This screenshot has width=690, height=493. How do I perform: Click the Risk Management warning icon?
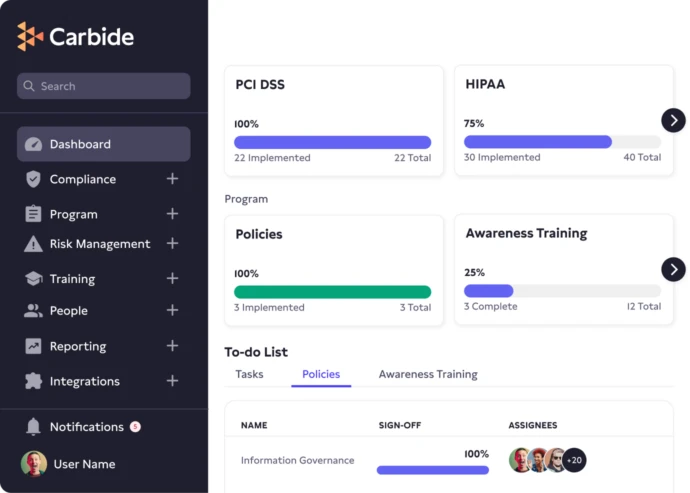pos(33,244)
